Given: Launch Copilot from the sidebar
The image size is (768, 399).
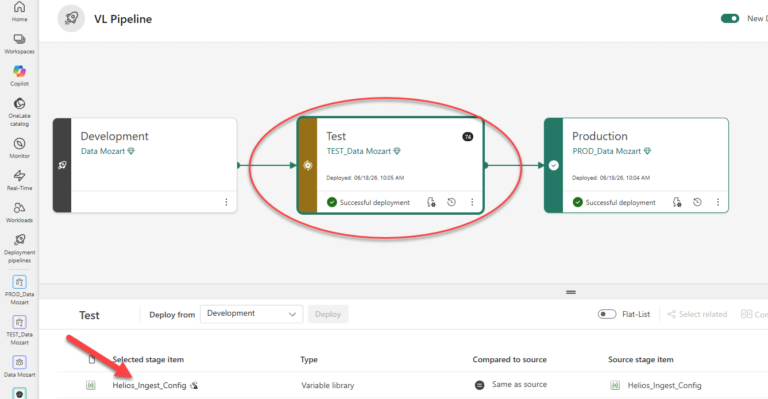Looking at the screenshot, I should click(20, 75).
